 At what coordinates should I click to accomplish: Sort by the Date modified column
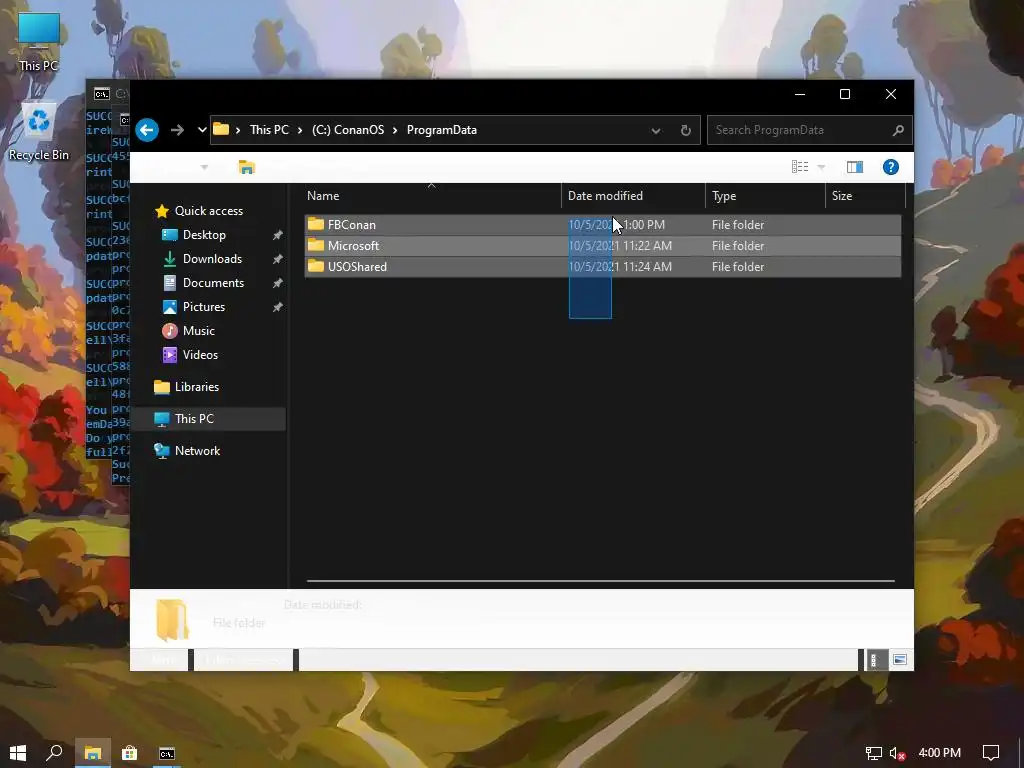point(633,196)
